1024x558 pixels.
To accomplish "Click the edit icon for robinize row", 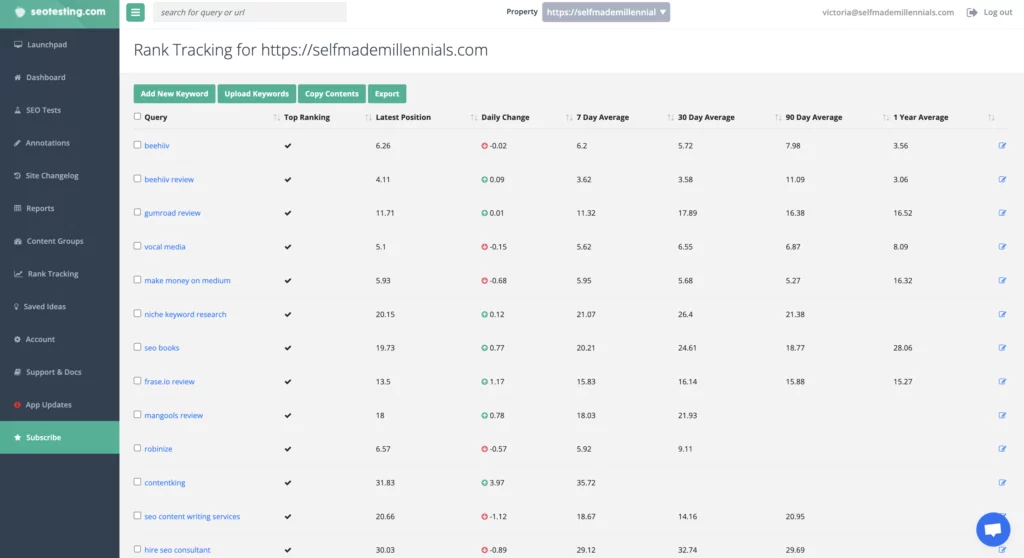I will 1002,449.
